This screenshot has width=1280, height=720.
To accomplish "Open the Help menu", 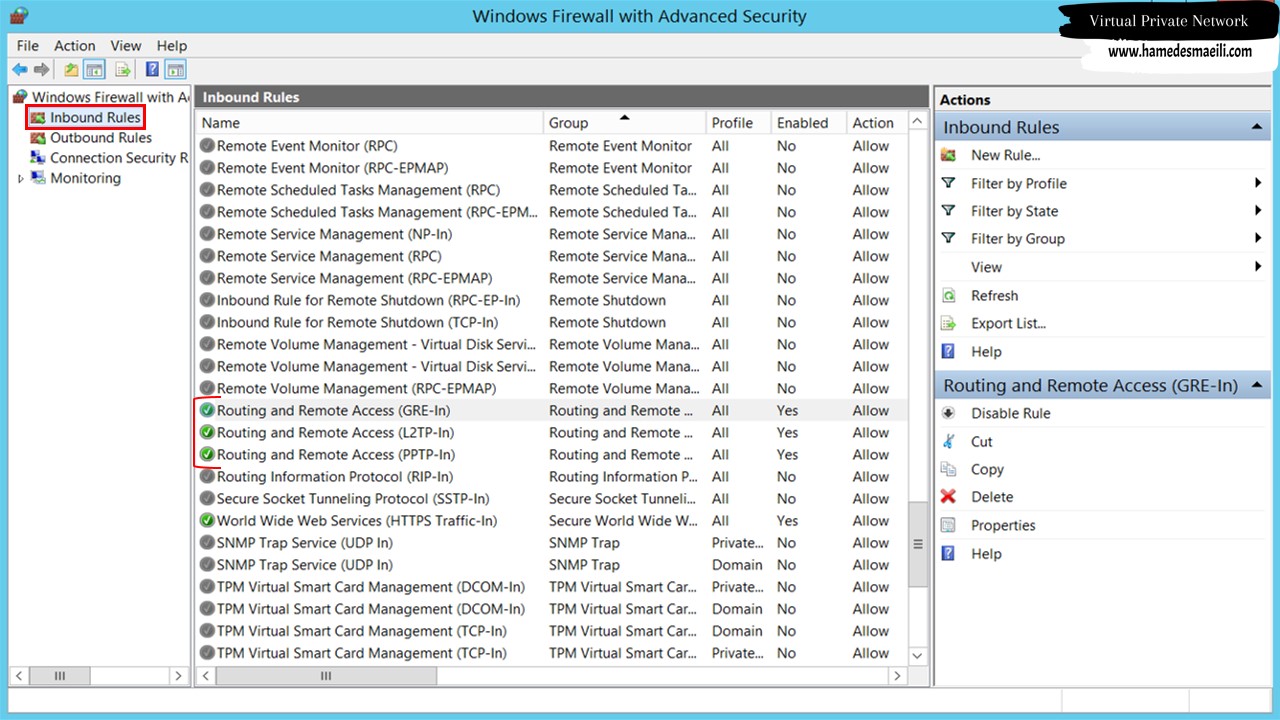I will click(172, 45).
